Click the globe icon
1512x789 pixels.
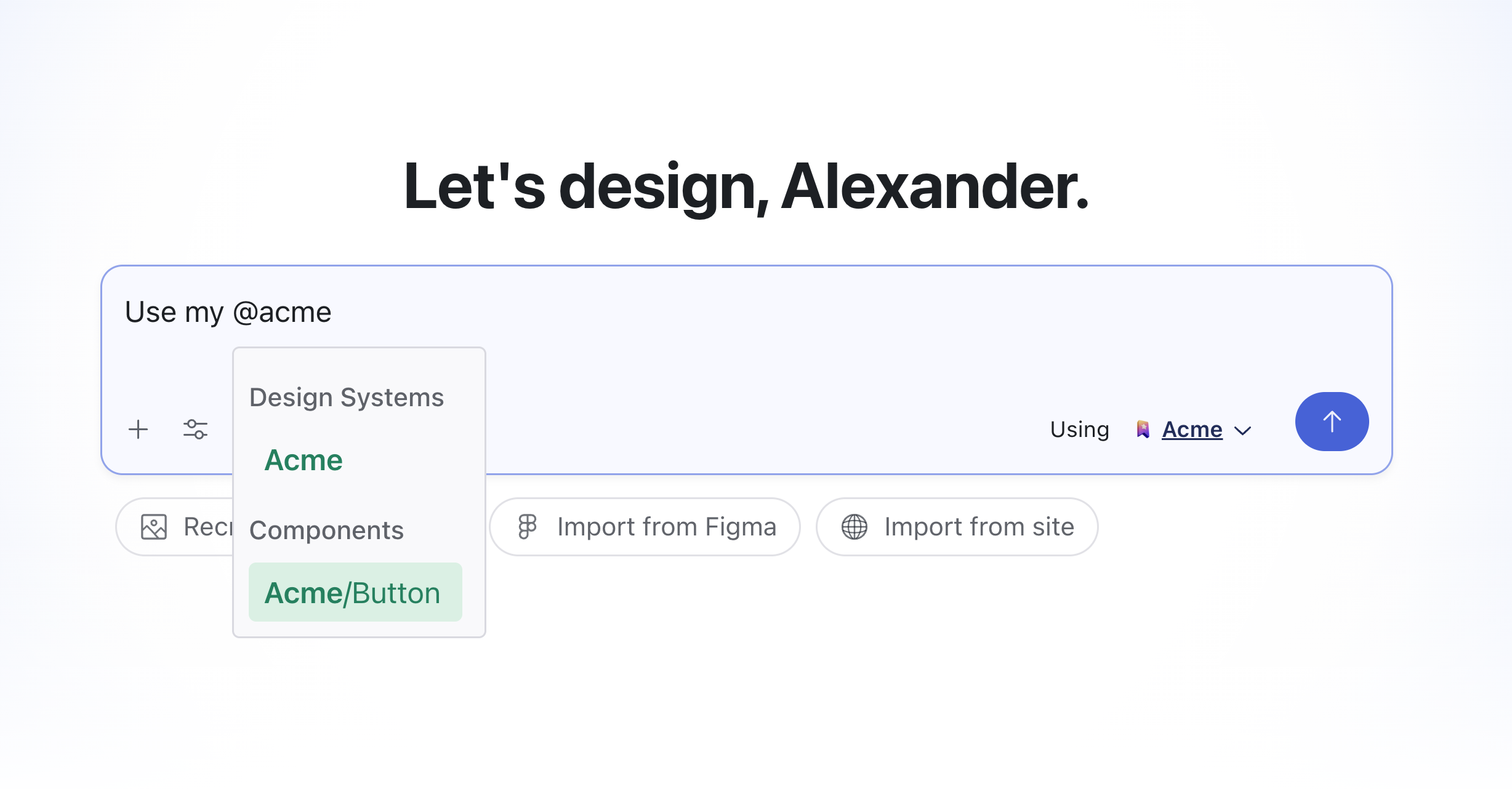tap(855, 527)
